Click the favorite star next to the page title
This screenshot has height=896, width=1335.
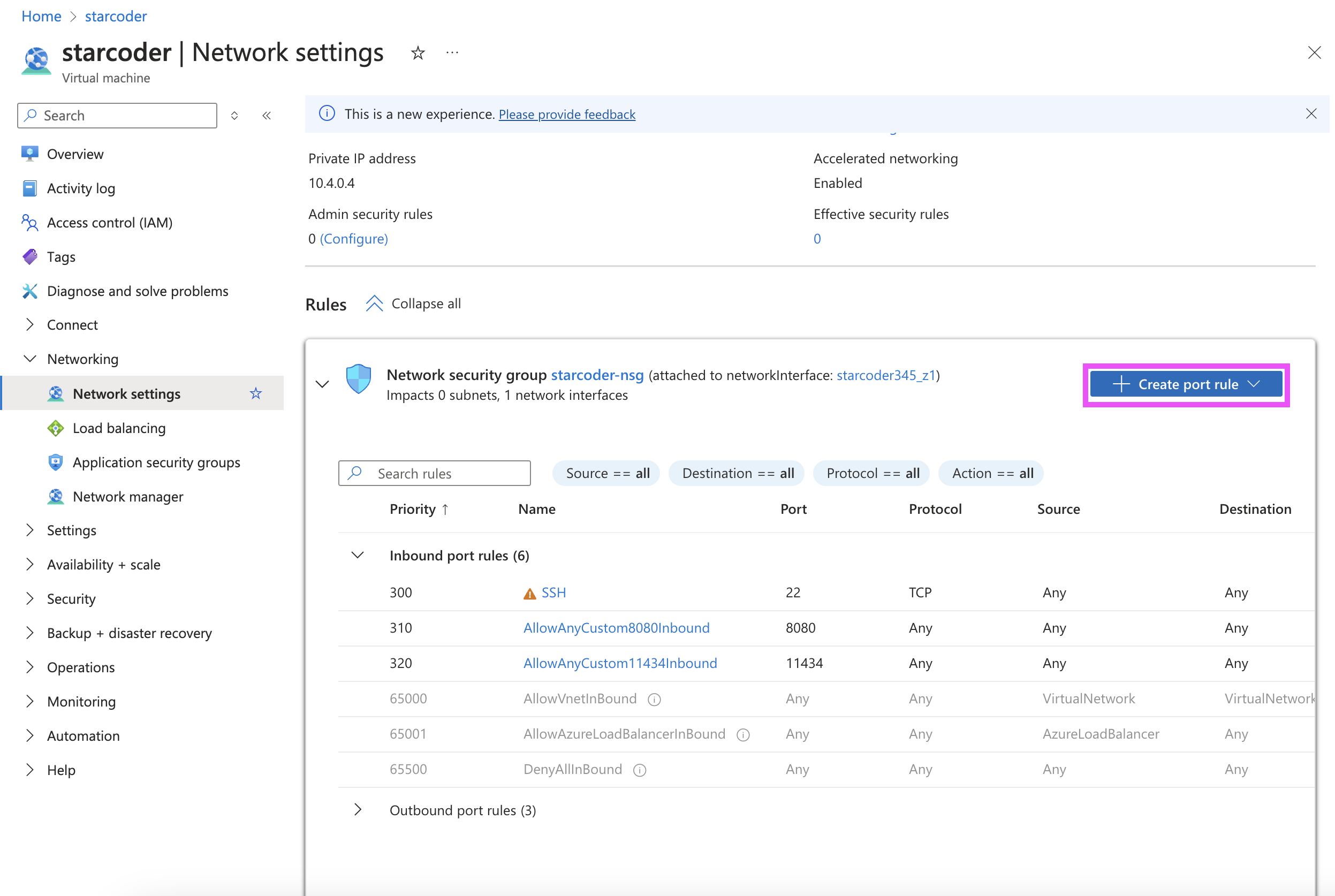tap(418, 53)
